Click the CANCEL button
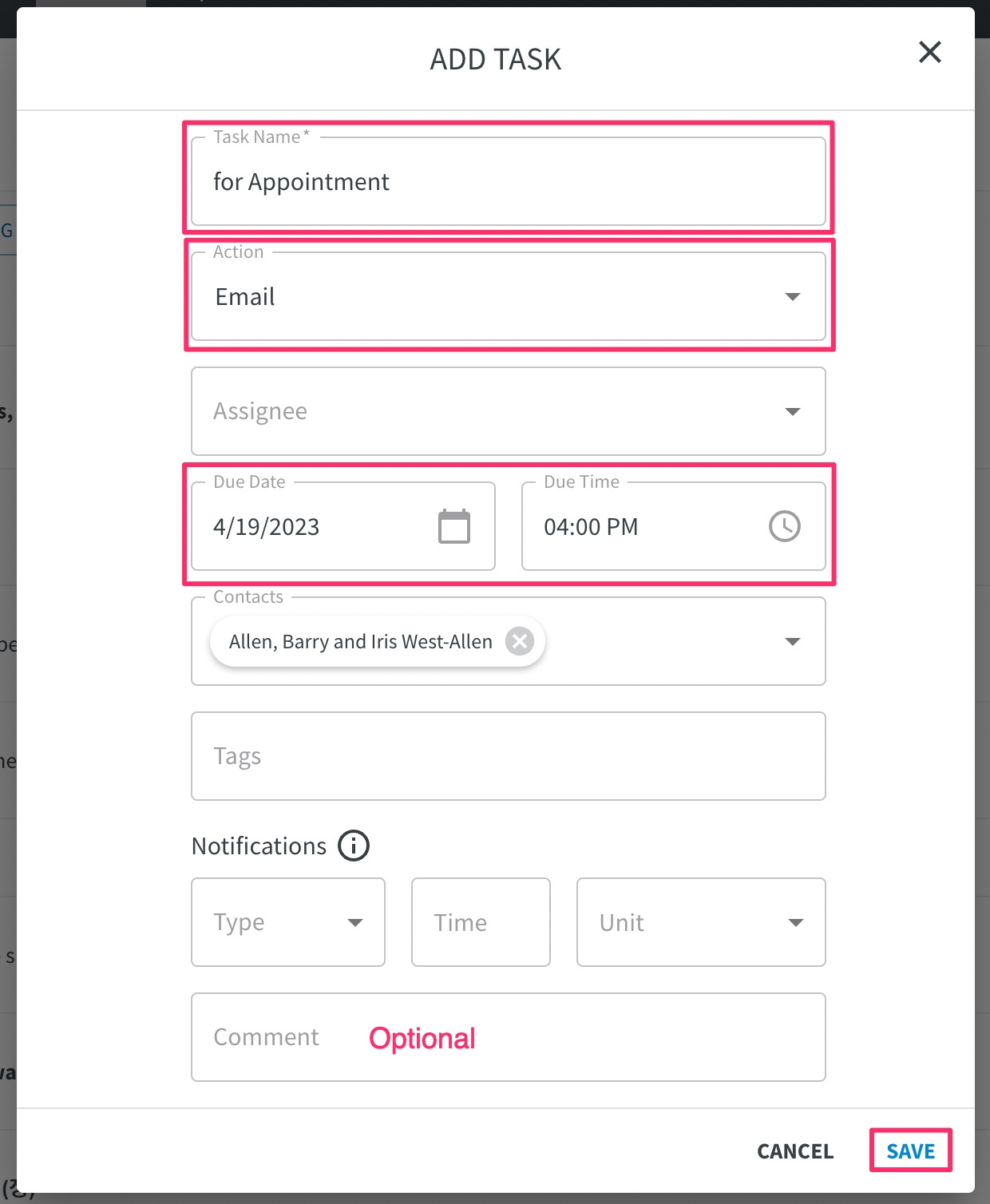This screenshot has height=1204, width=990. 795,1151
